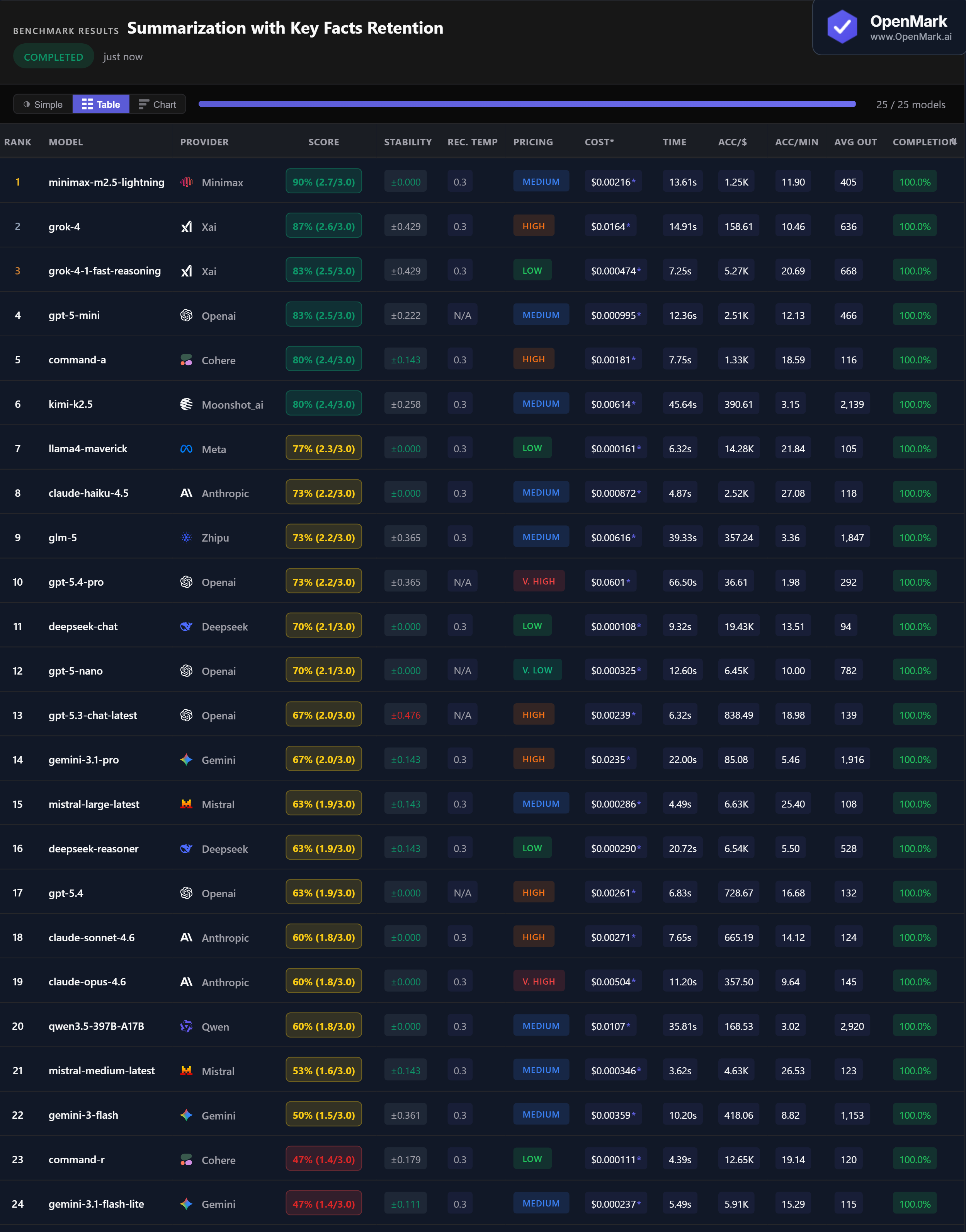Select the Table view toggle
The height and width of the screenshot is (1232, 966).
pyautogui.click(x=101, y=105)
